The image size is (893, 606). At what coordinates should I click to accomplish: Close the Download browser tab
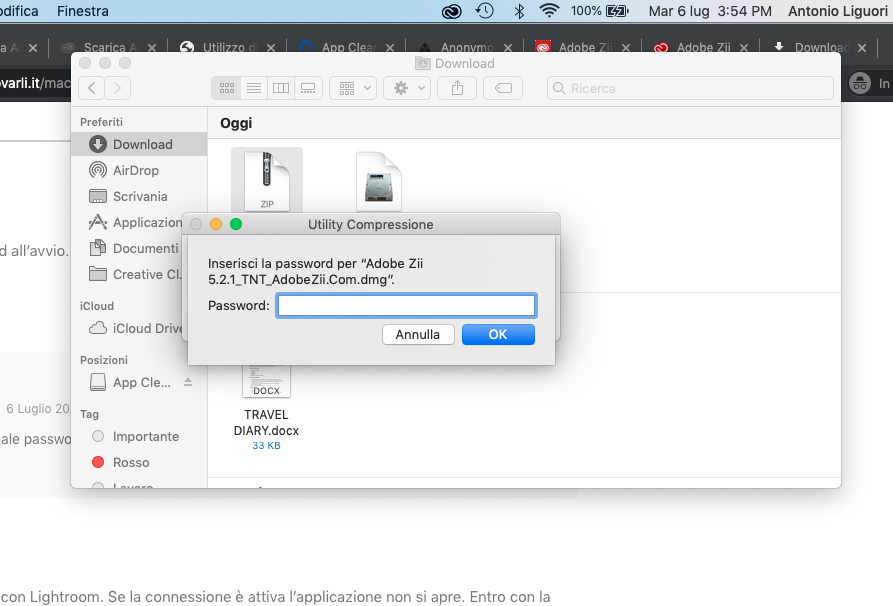[x=862, y=48]
